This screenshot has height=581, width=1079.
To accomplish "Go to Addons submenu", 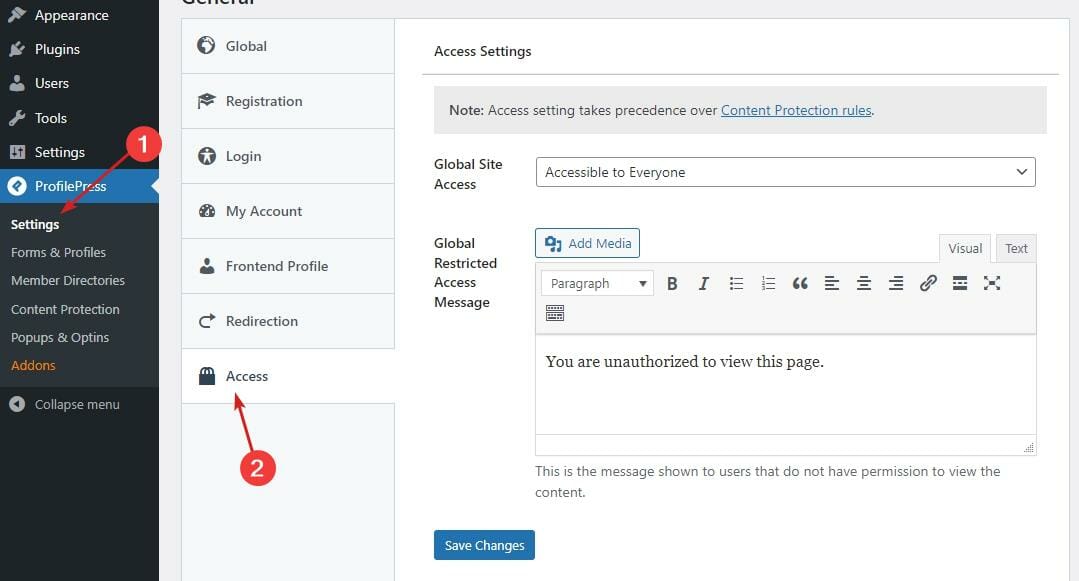I will coord(33,366).
